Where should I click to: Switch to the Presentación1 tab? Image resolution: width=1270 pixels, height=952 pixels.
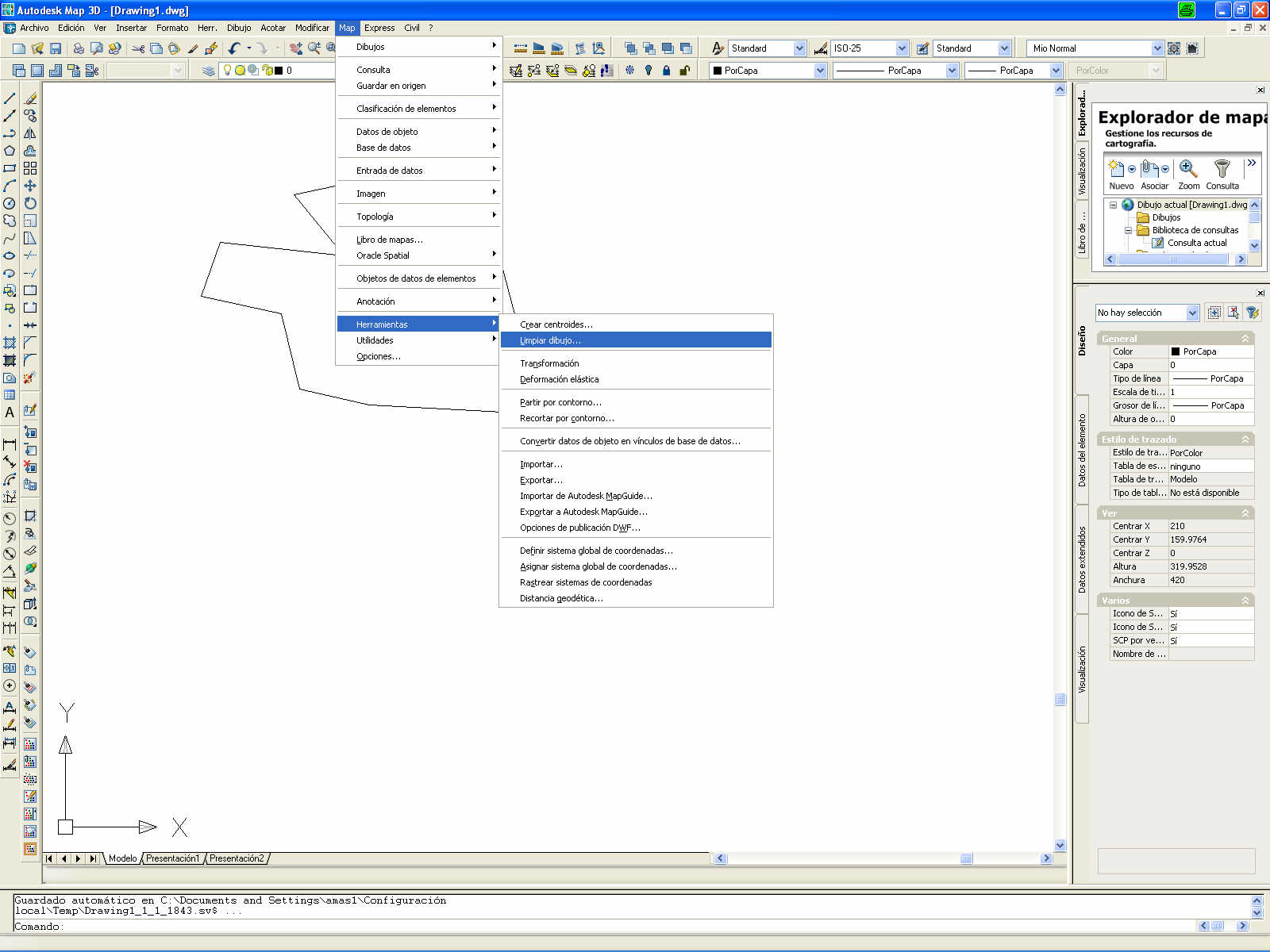click(173, 858)
